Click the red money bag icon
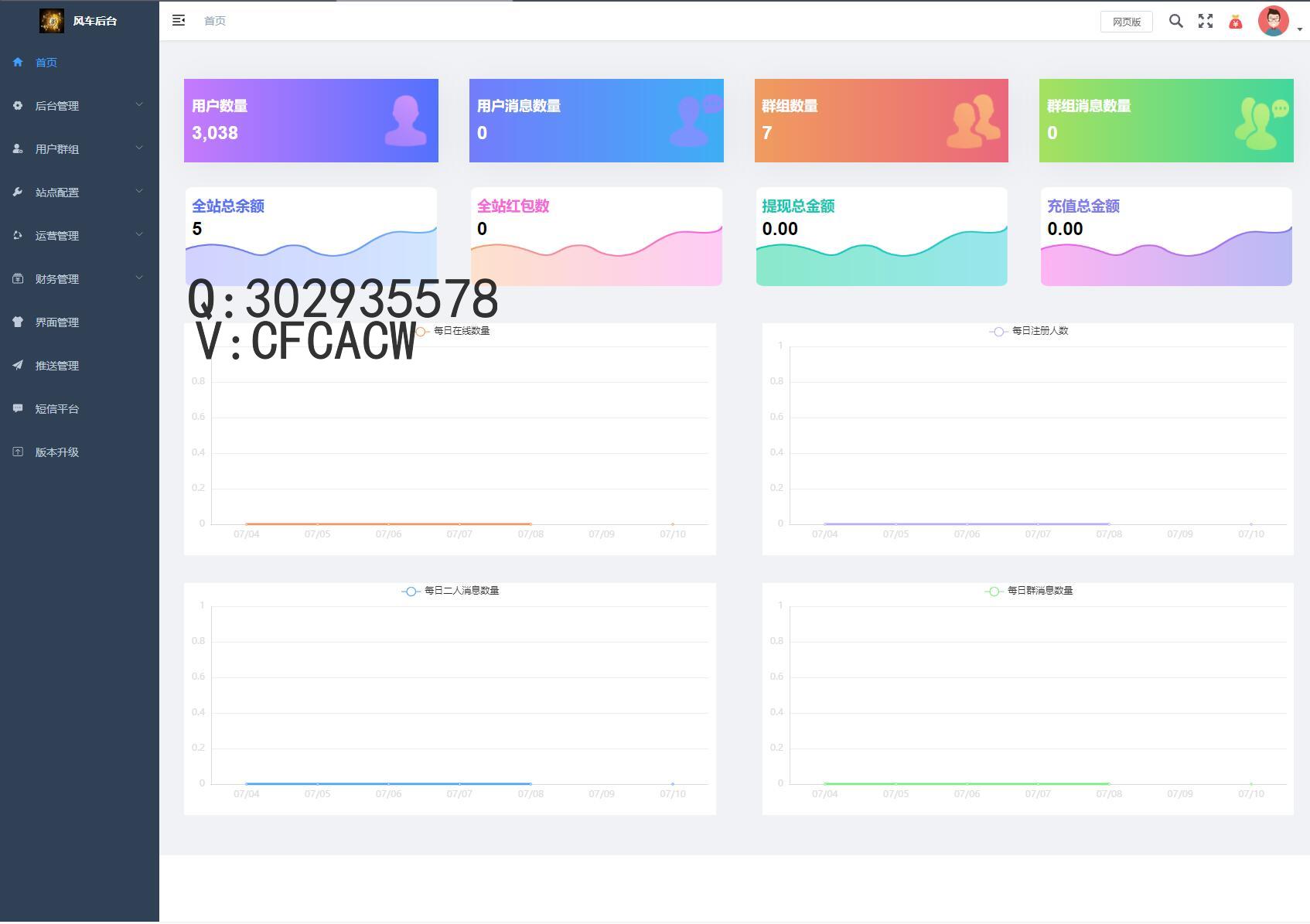The height and width of the screenshot is (924, 1310). tap(1235, 22)
